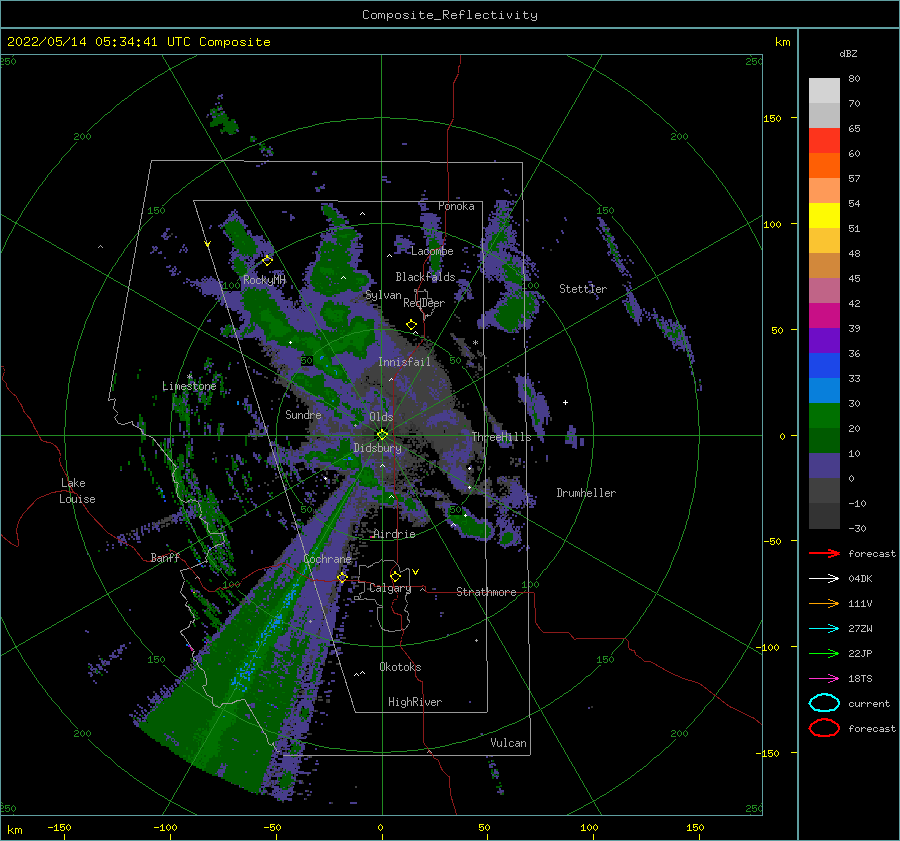This screenshot has height=841, width=900.
Task: Select the Innisfail label
Action: click(404, 362)
